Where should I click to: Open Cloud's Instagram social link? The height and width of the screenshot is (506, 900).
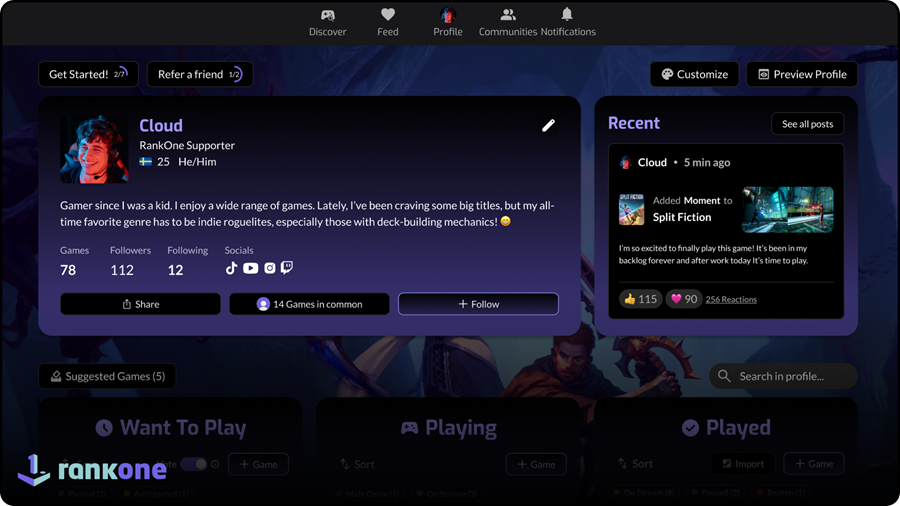269,268
